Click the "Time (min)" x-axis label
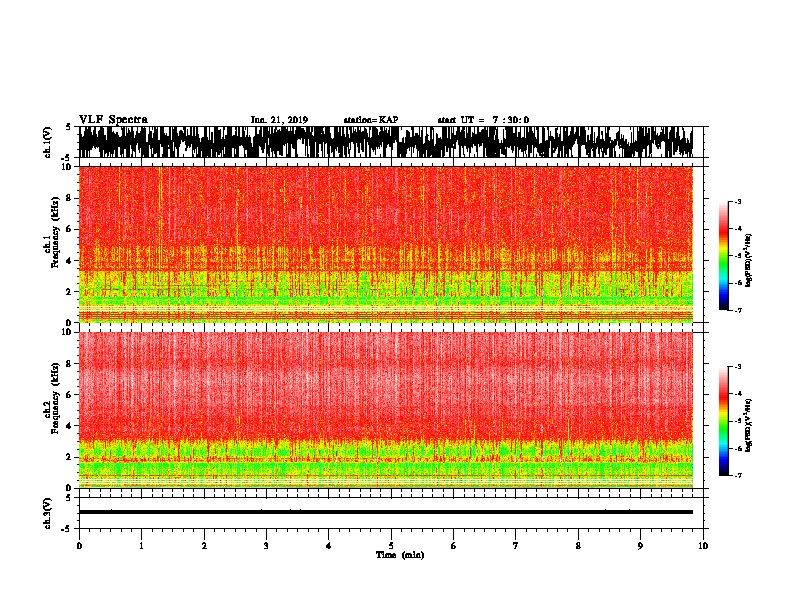The image size is (792, 612). (x=400, y=555)
